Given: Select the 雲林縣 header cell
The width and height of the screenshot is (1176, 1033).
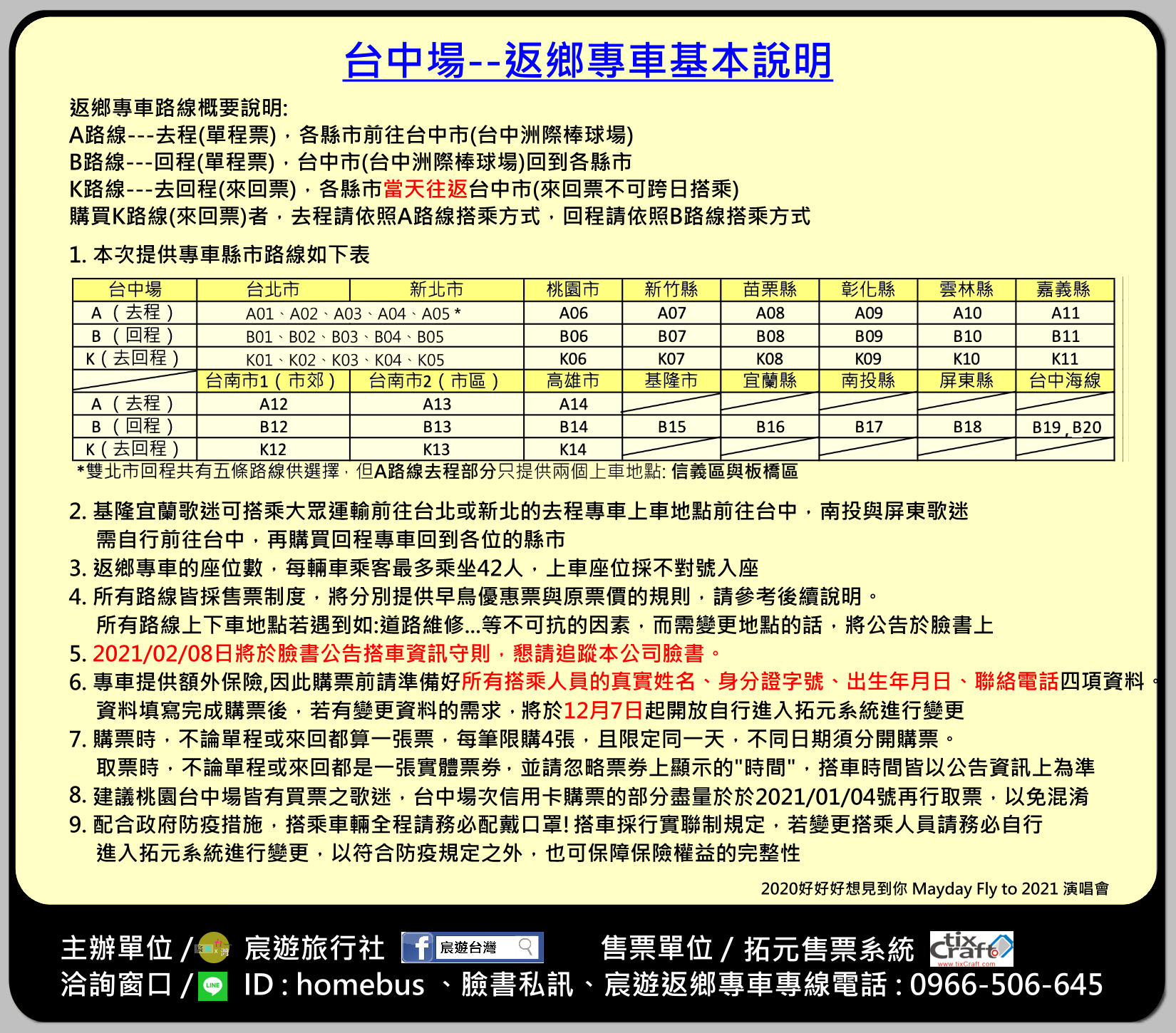Looking at the screenshot, I should (x=966, y=290).
